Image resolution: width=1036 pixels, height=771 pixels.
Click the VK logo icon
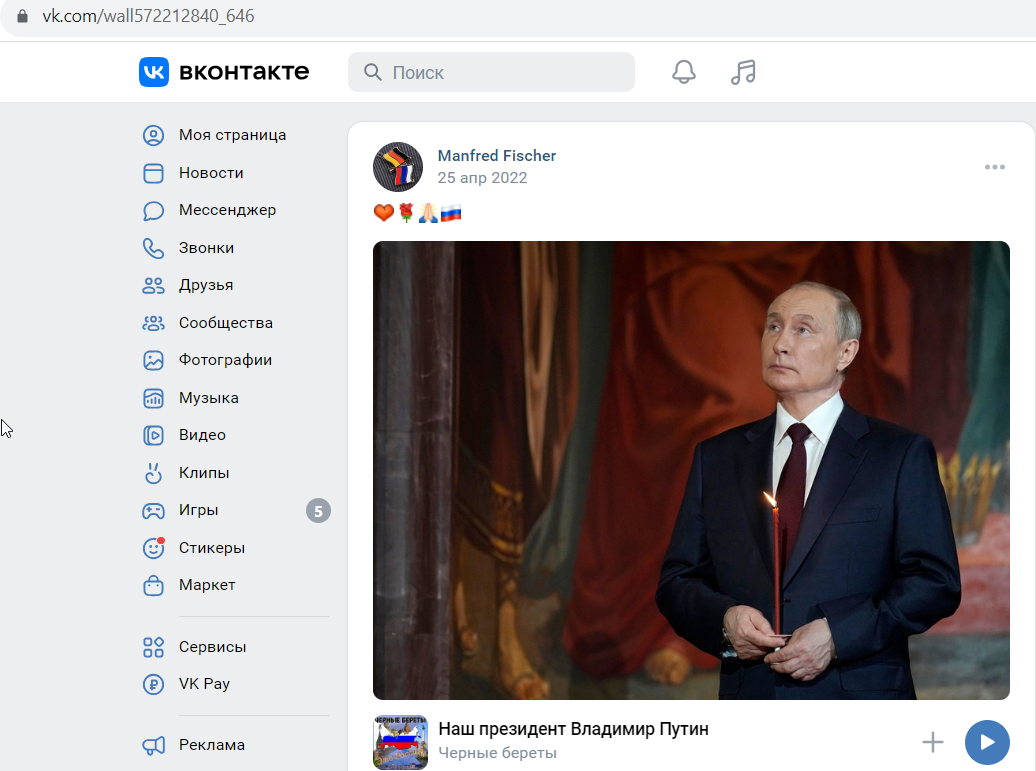click(x=154, y=72)
